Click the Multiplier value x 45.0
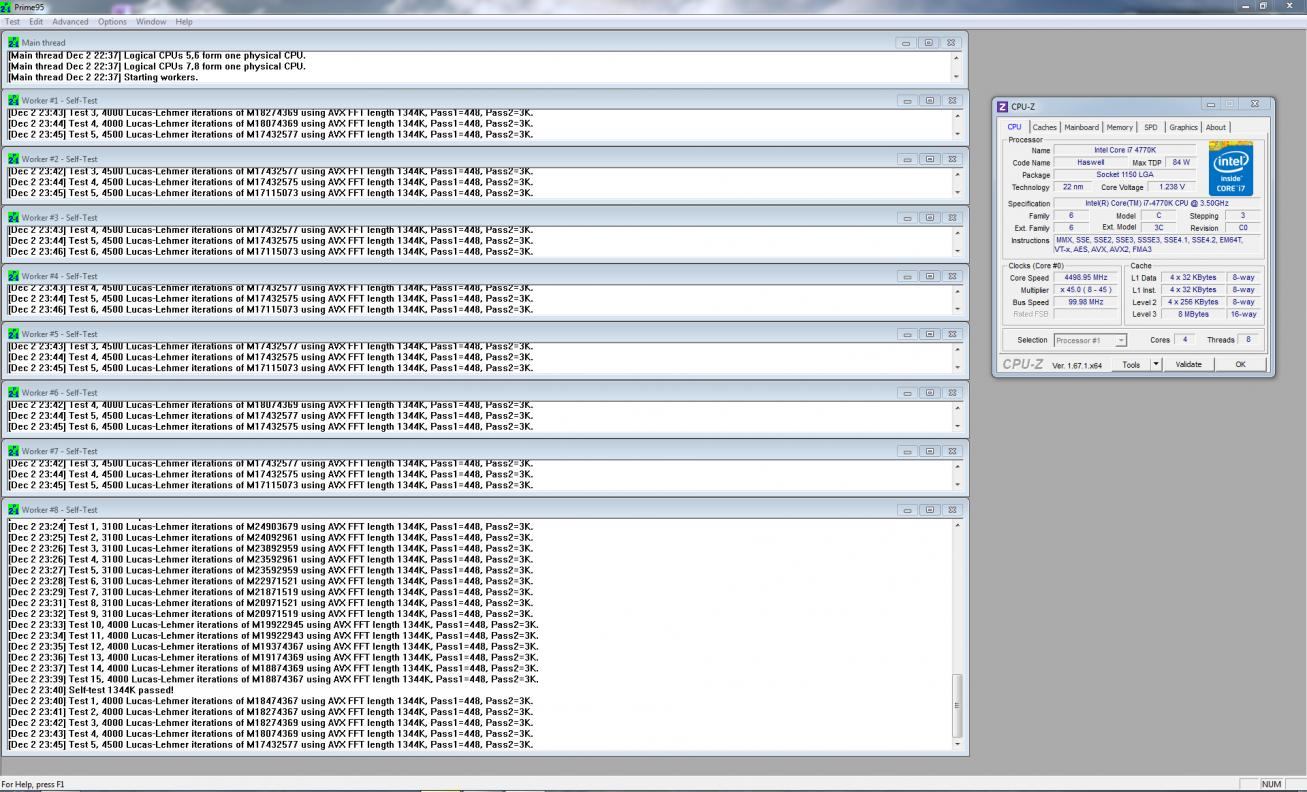This screenshot has height=792, width=1307. [x=1086, y=290]
